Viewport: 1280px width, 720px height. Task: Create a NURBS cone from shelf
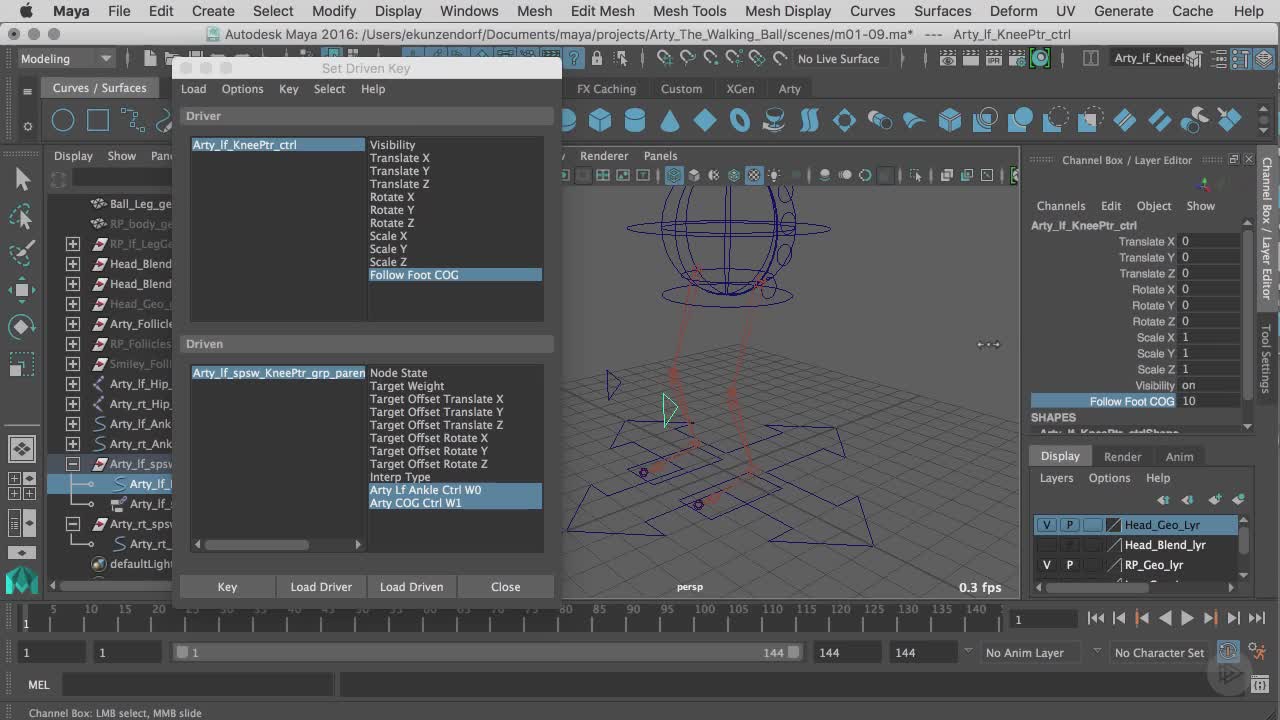pyautogui.click(x=670, y=121)
